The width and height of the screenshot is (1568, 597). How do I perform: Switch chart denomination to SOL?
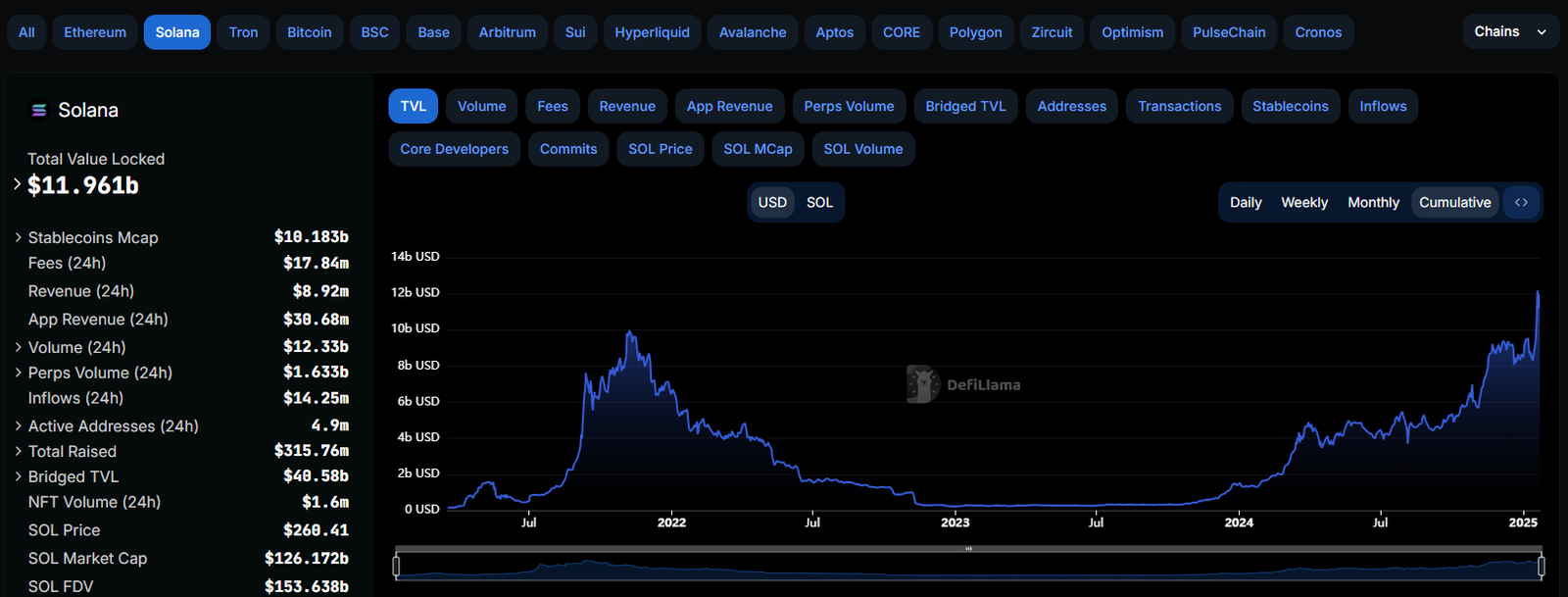pos(820,203)
